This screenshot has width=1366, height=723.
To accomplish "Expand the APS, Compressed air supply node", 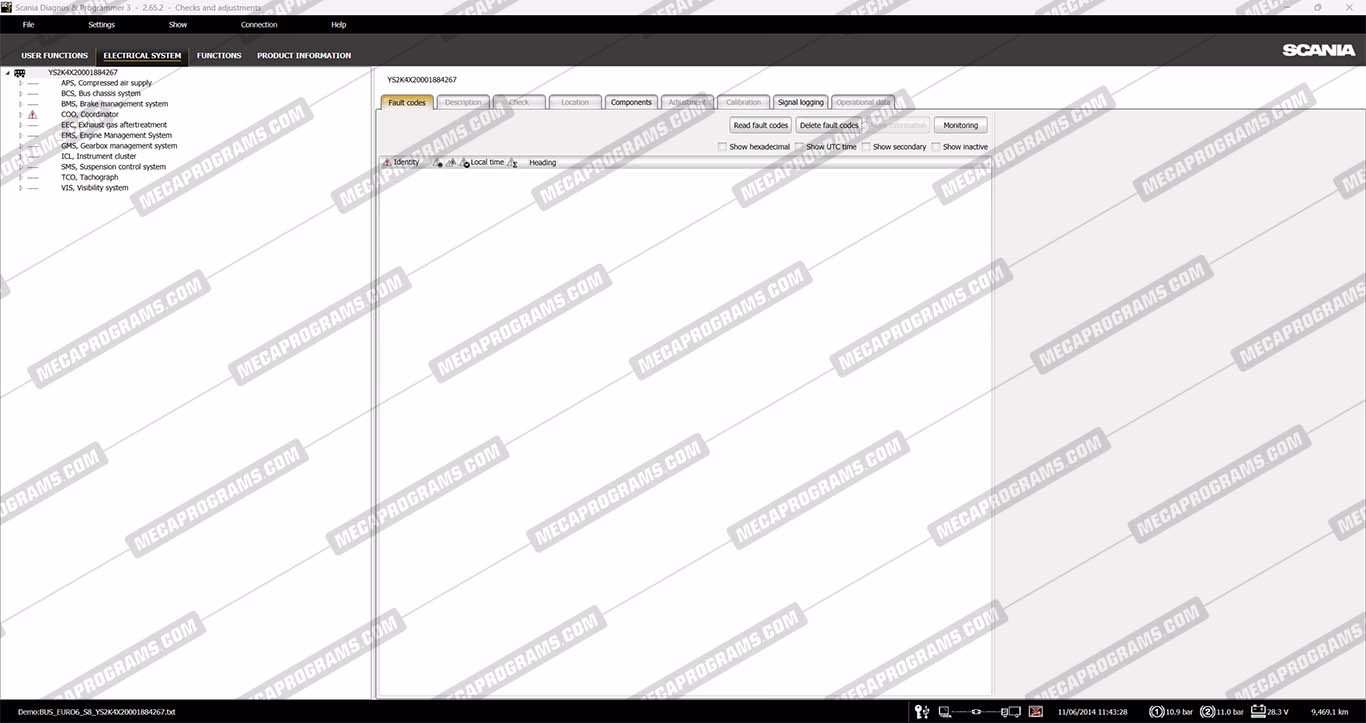I will 20,83.
